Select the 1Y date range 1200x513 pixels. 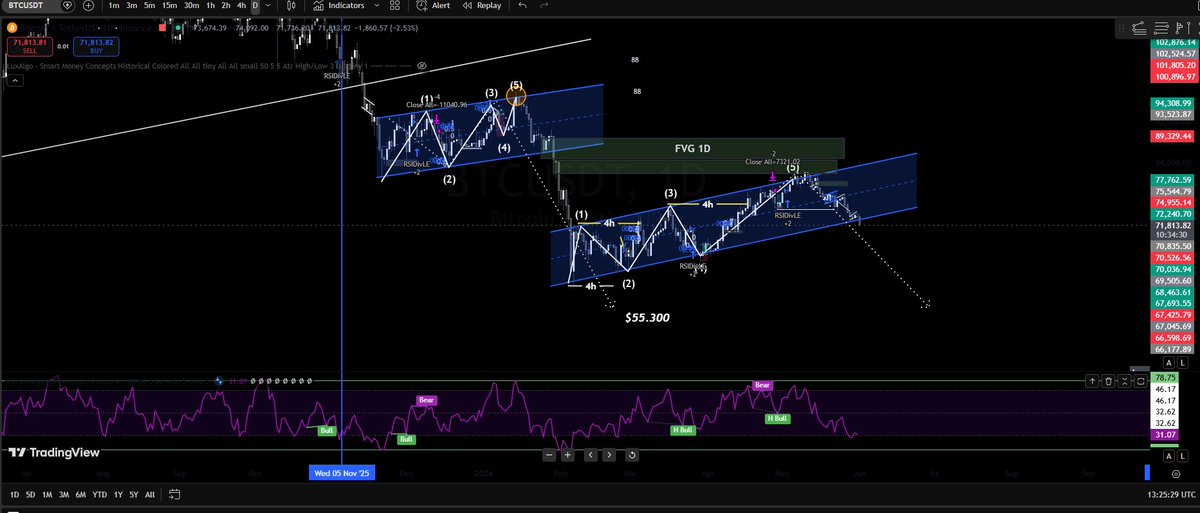tap(118, 495)
